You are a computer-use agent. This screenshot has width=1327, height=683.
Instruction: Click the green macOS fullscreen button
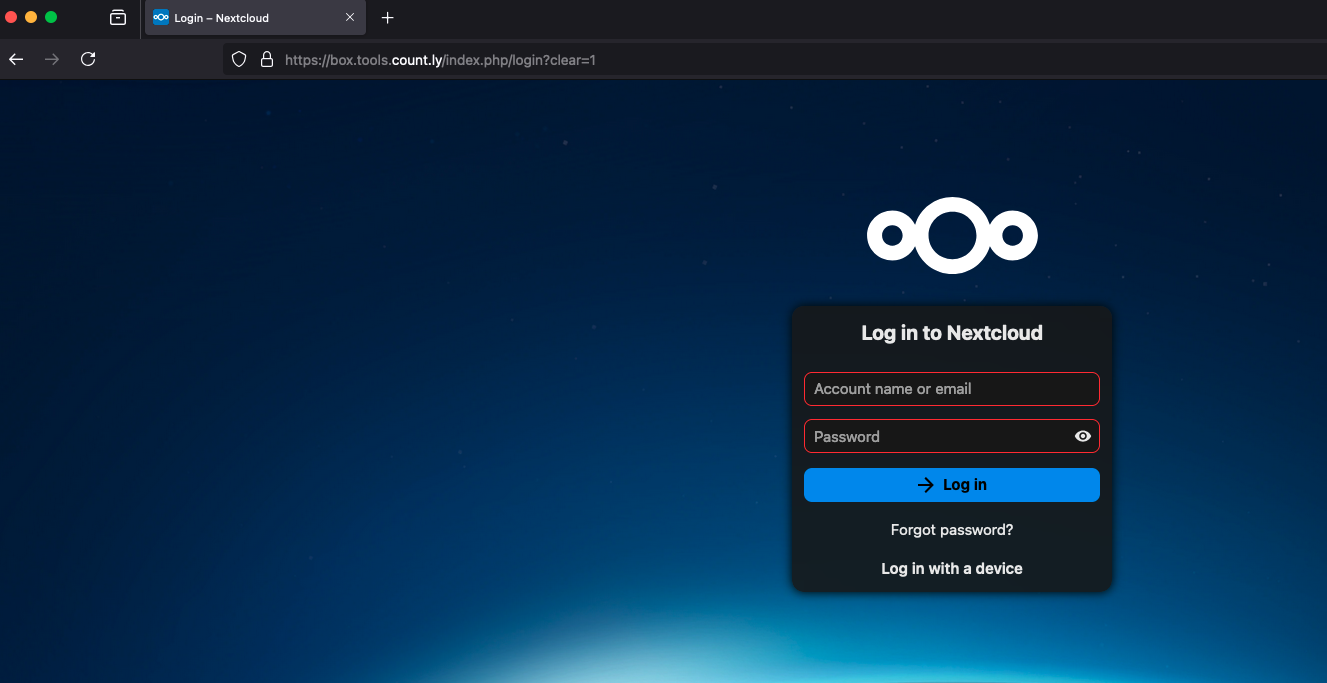(51, 17)
